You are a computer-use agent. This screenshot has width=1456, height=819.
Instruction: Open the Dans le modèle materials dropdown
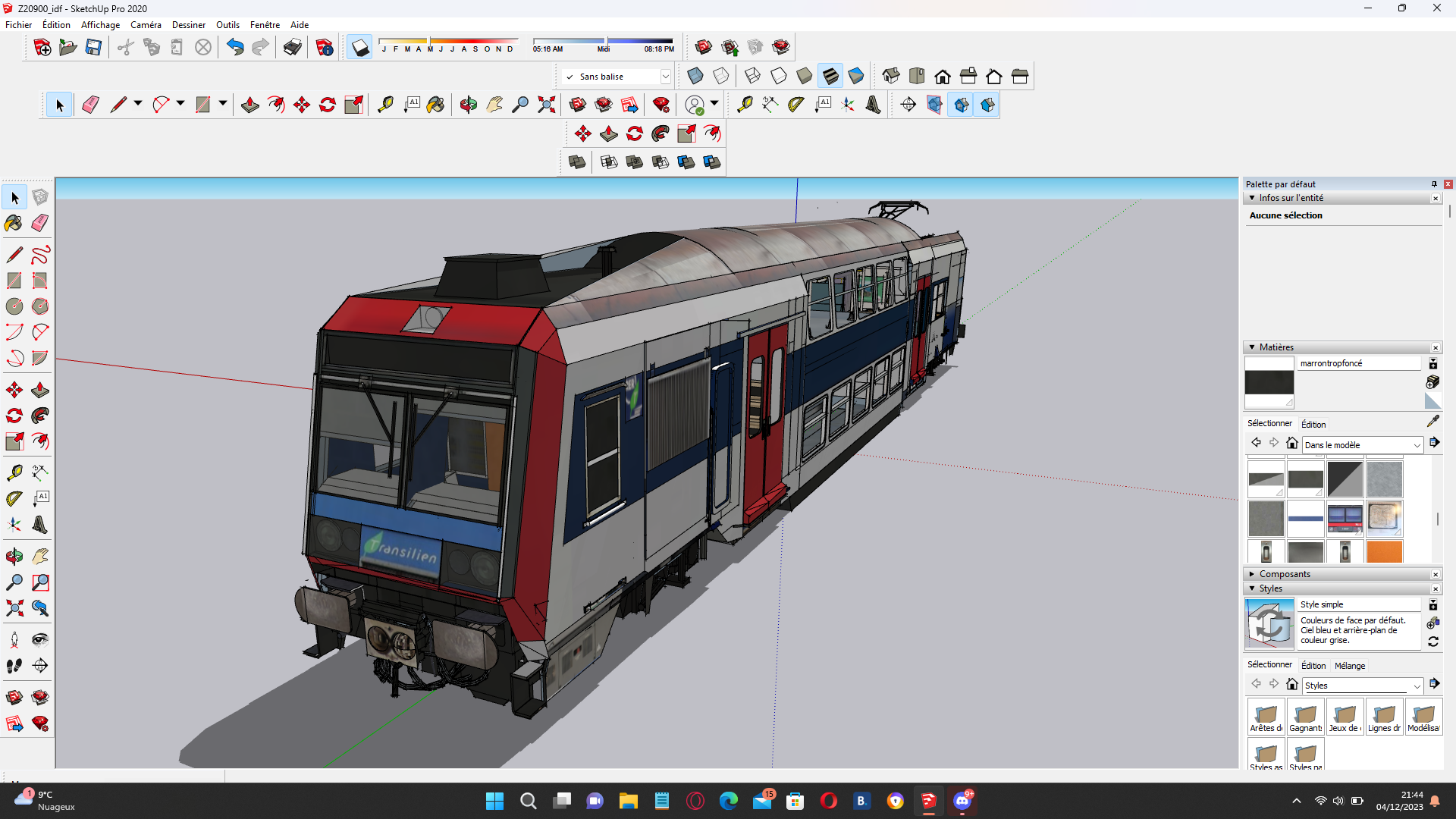coord(1362,445)
